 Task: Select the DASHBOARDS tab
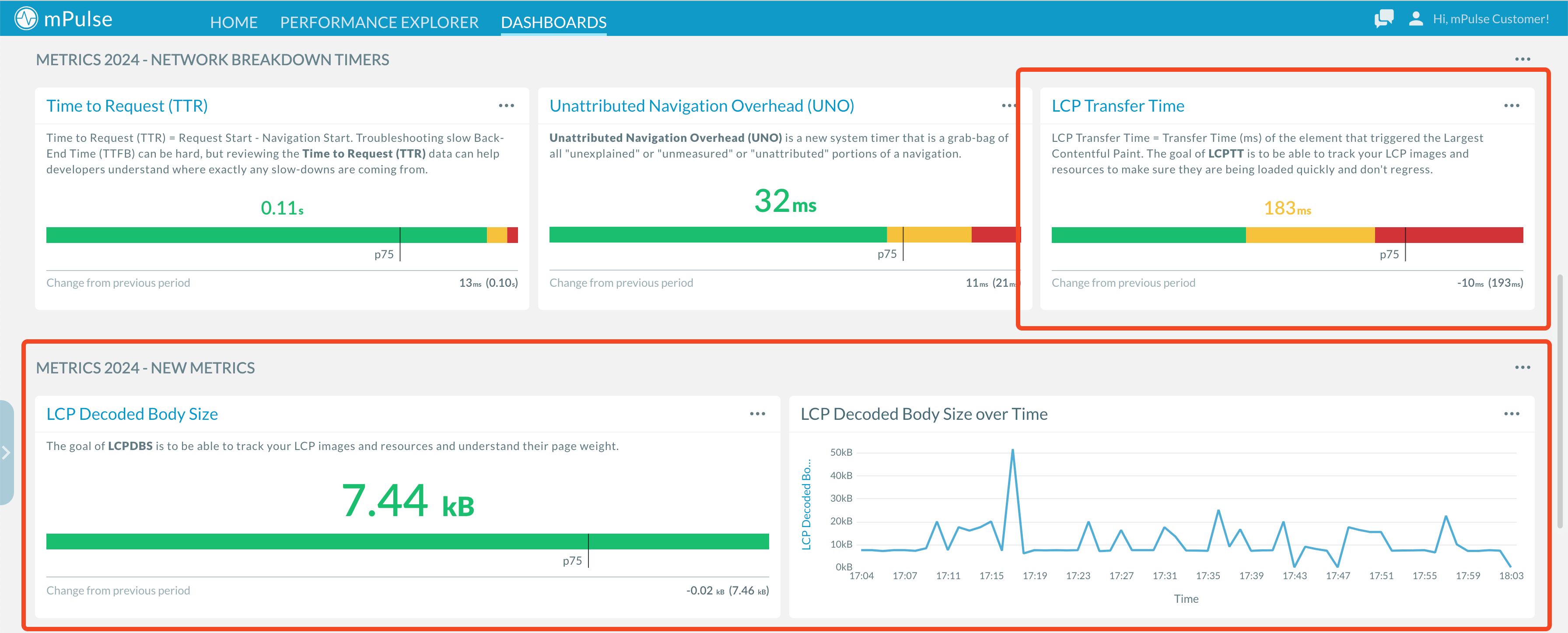(553, 22)
